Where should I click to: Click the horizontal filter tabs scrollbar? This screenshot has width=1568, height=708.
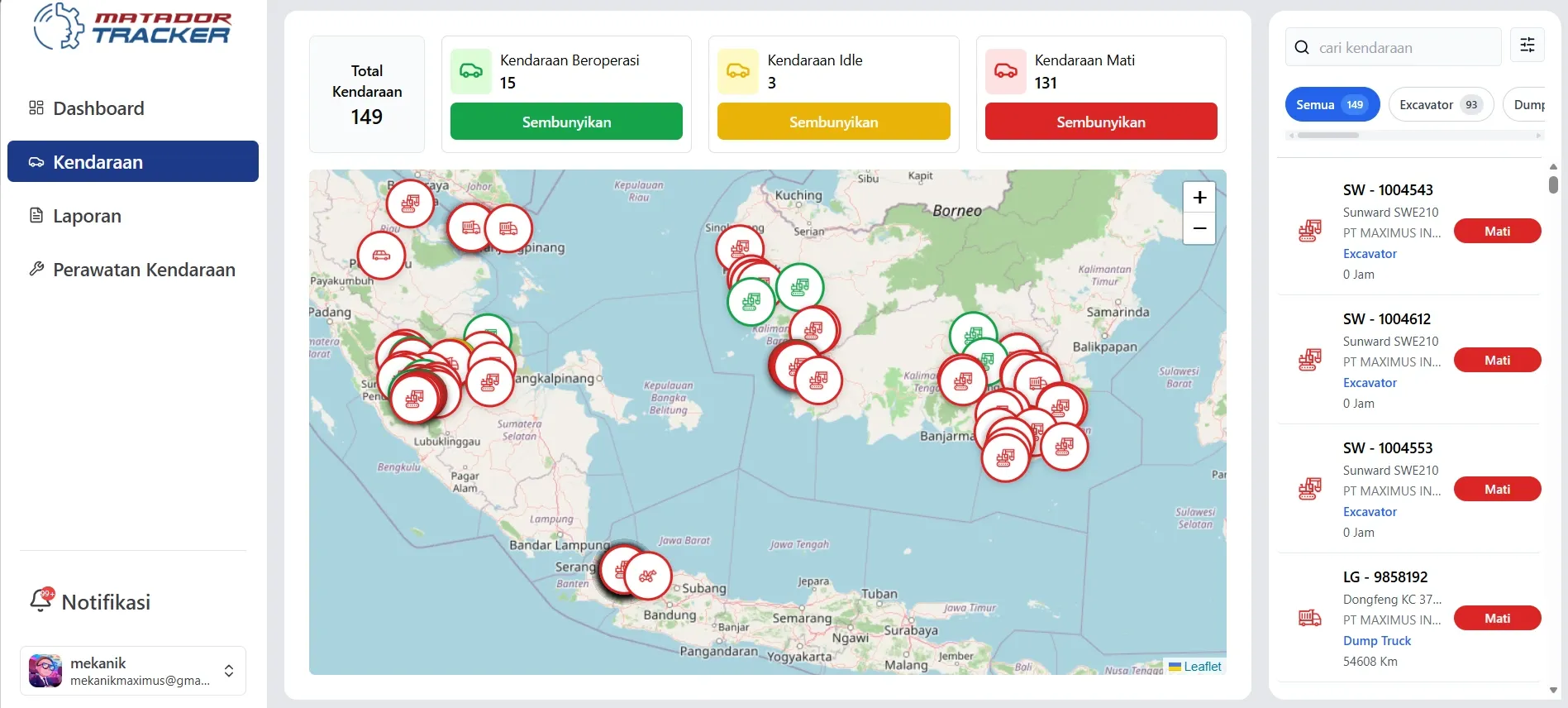pyautogui.click(x=1328, y=135)
